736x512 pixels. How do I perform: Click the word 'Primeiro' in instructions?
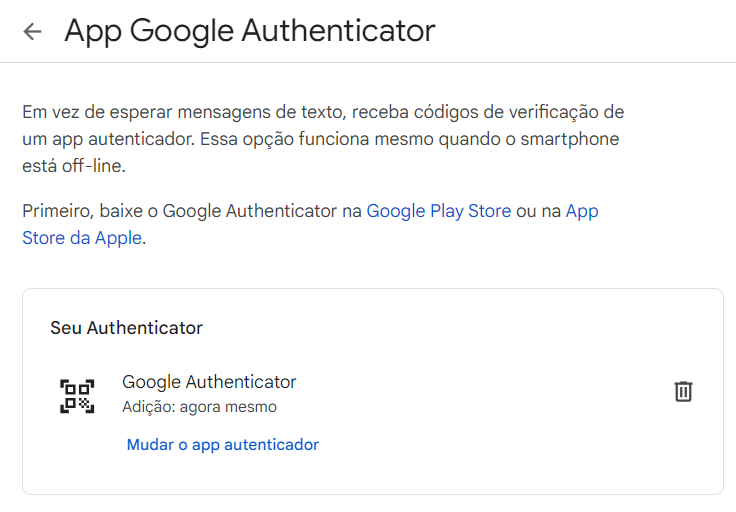pyautogui.click(x=58, y=211)
